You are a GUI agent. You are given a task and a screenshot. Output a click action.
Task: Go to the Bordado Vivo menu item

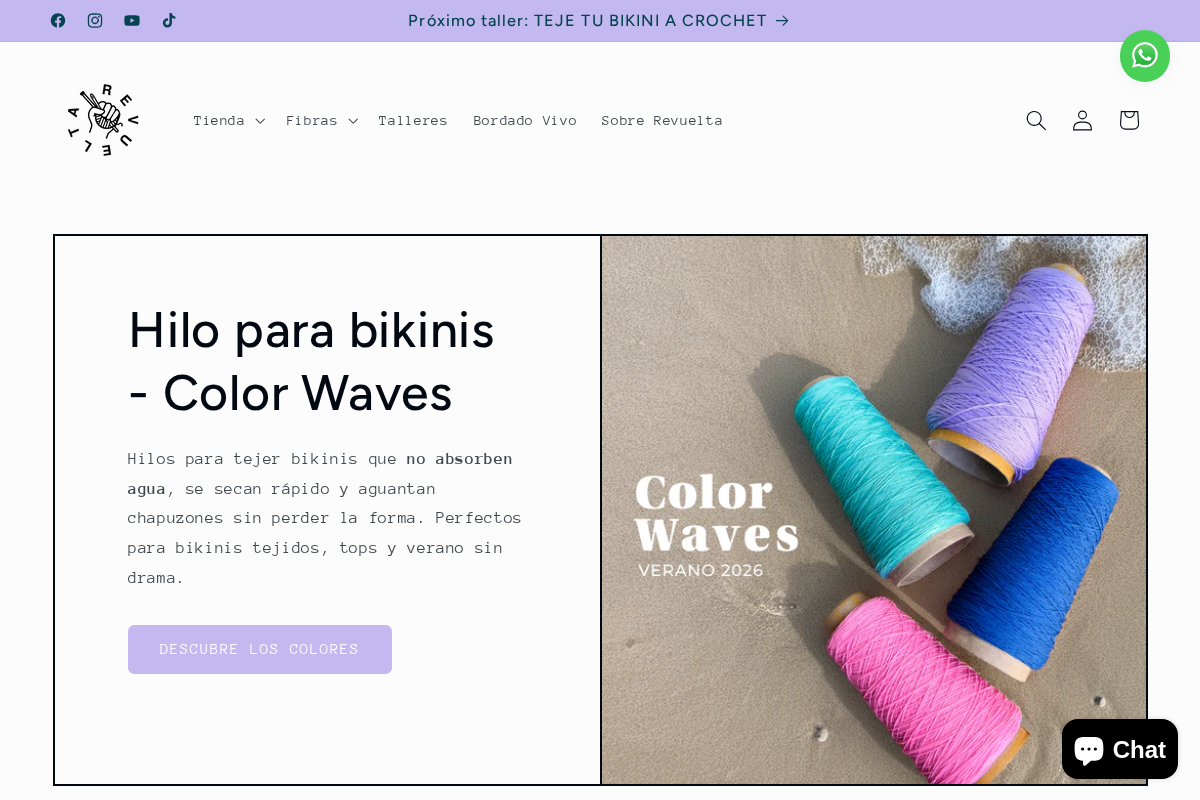pyautogui.click(x=525, y=120)
